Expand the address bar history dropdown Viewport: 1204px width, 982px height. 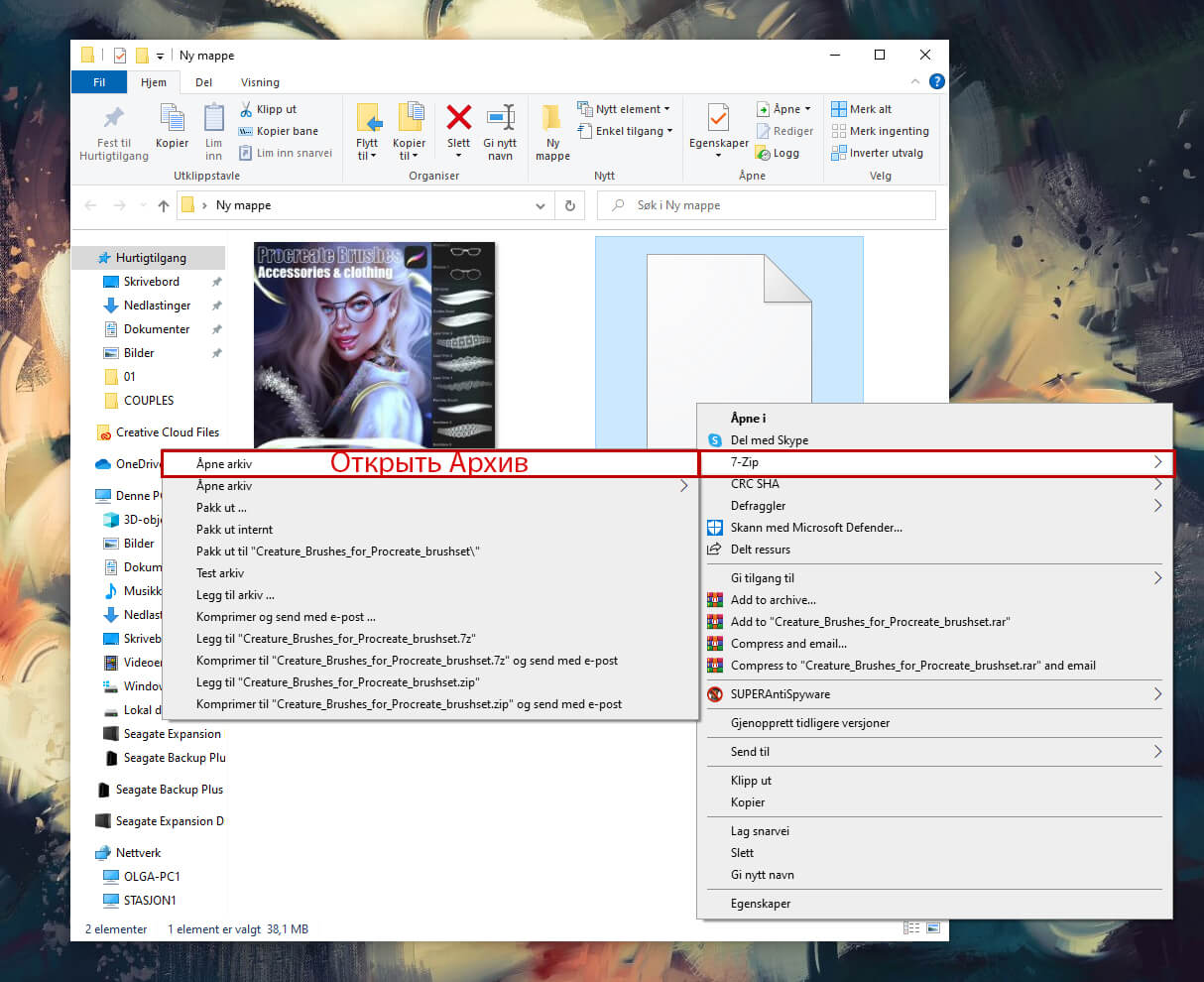pos(541,205)
